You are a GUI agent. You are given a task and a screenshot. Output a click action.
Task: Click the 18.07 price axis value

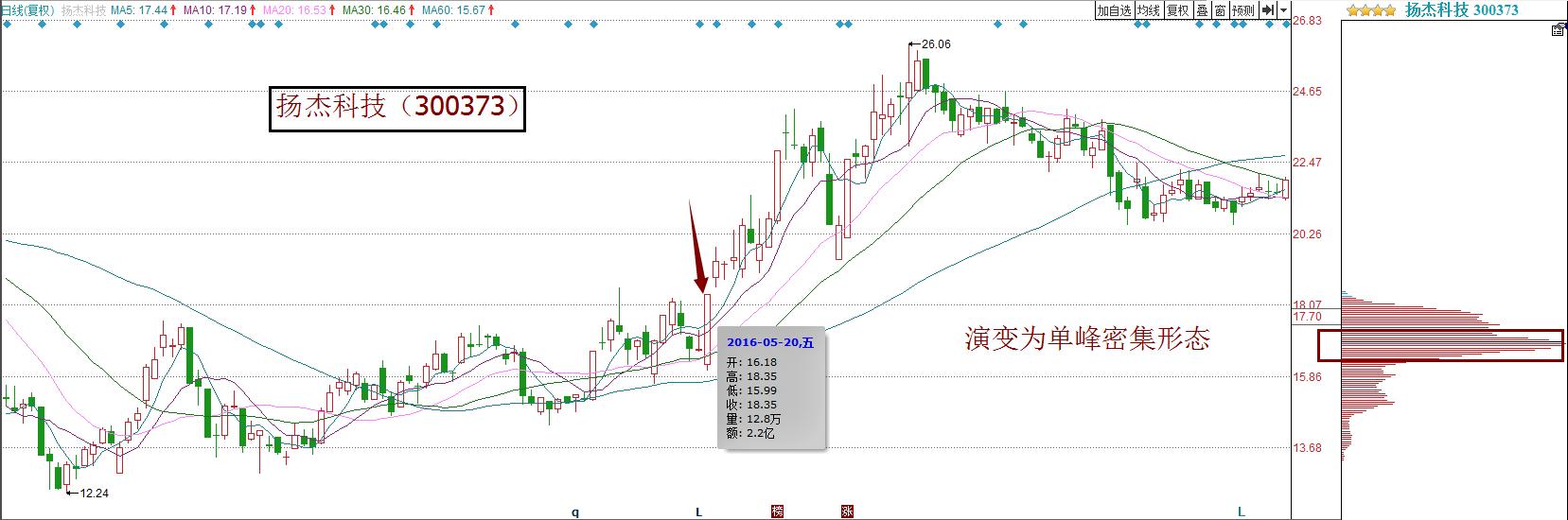click(x=1307, y=305)
